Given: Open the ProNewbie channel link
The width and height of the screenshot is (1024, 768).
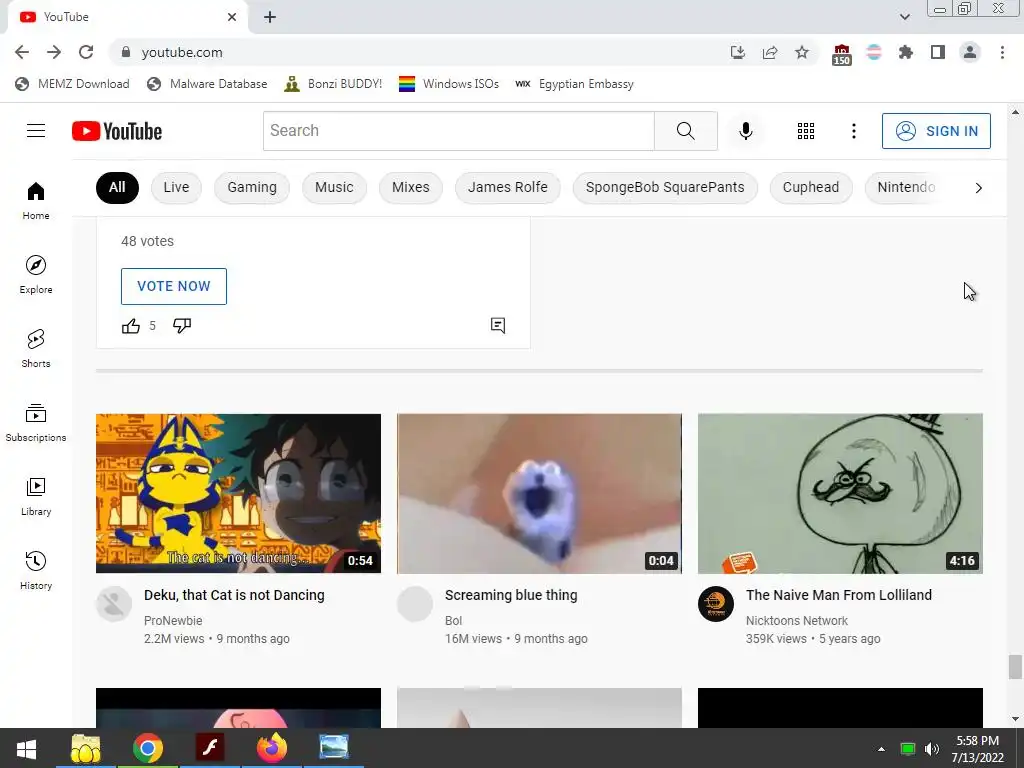Looking at the screenshot, I should click(x=173, y=620).
